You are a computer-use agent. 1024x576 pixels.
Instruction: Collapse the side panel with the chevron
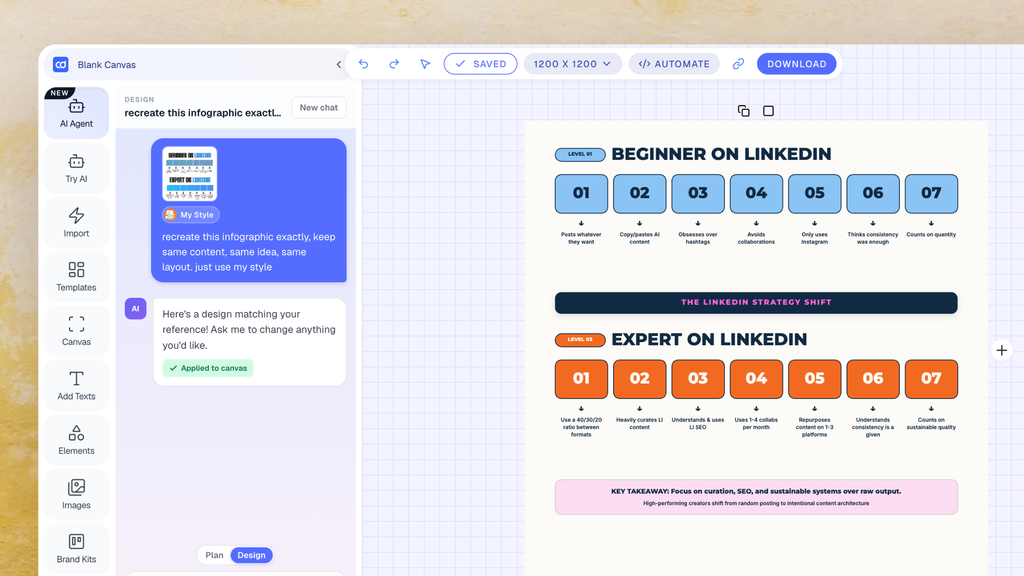339,64
